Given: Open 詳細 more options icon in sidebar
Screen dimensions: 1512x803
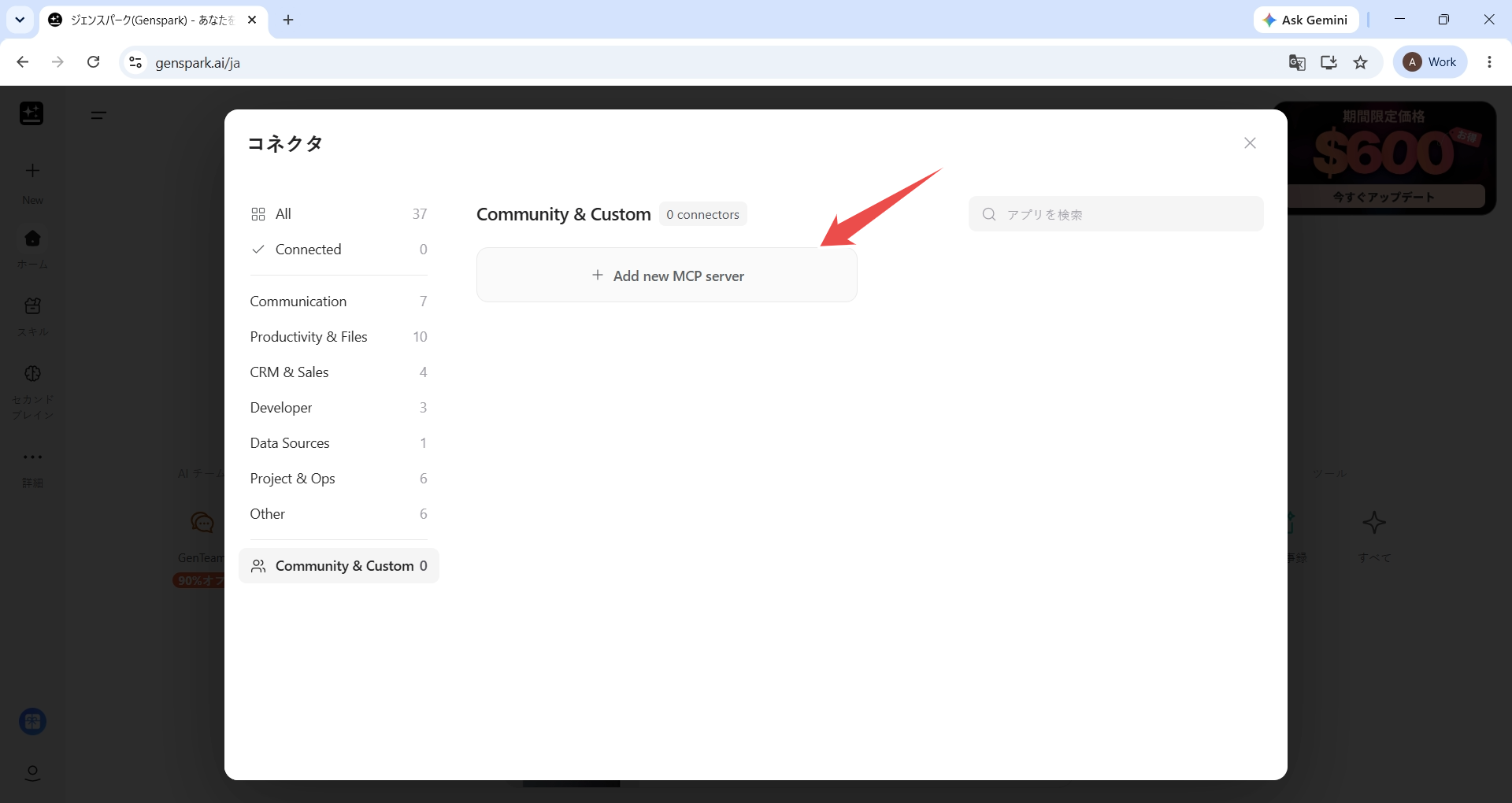Looking at the screenshot, I should click(x=32, y=457).
